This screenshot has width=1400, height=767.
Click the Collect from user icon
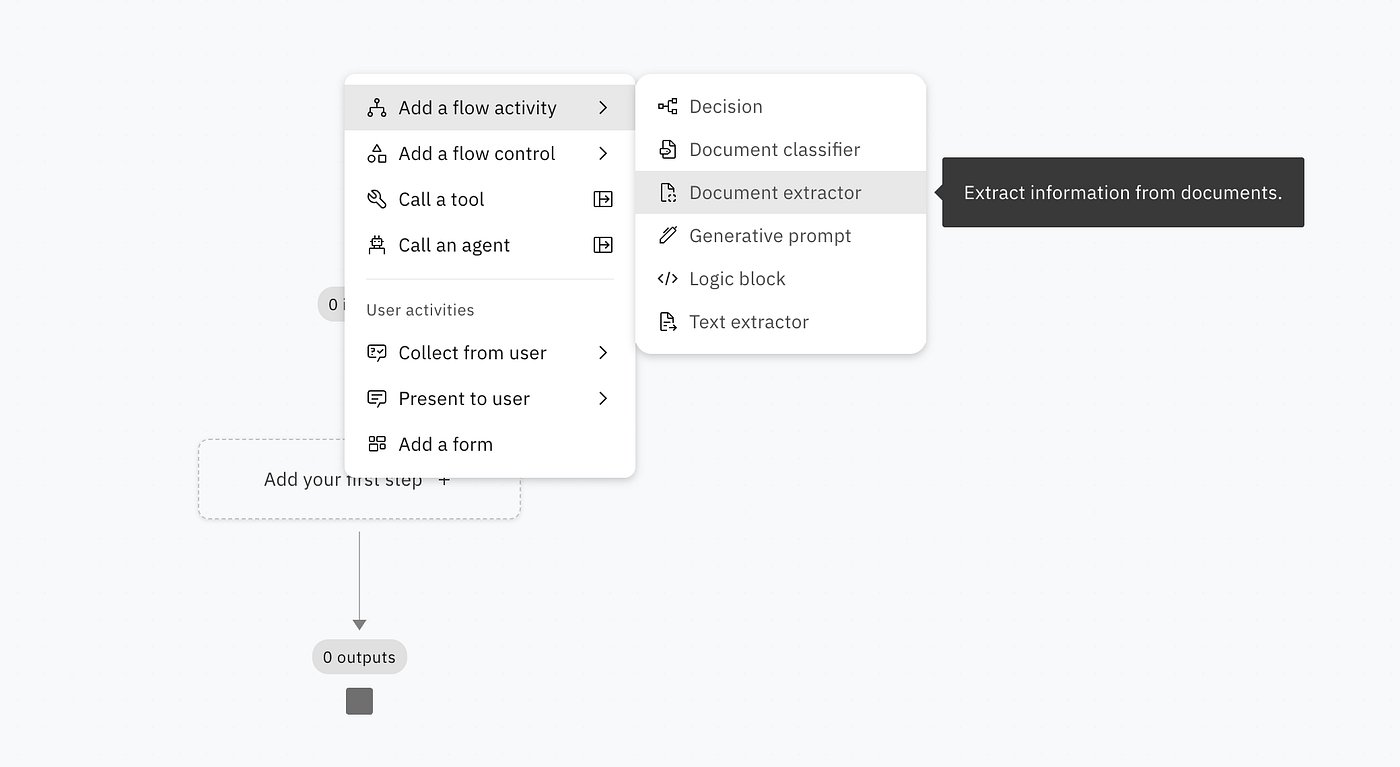[376, 353]
